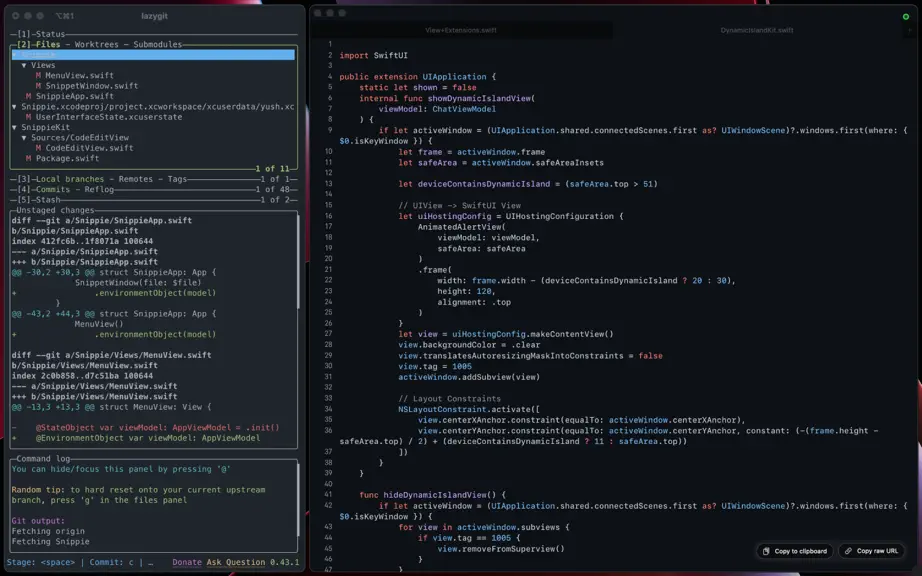Click the '.environmentObject(model)' added line under SnippetWindow
The width and height of the screenshot is (922, 576).
pyautogui.click(x=155, y=293)
